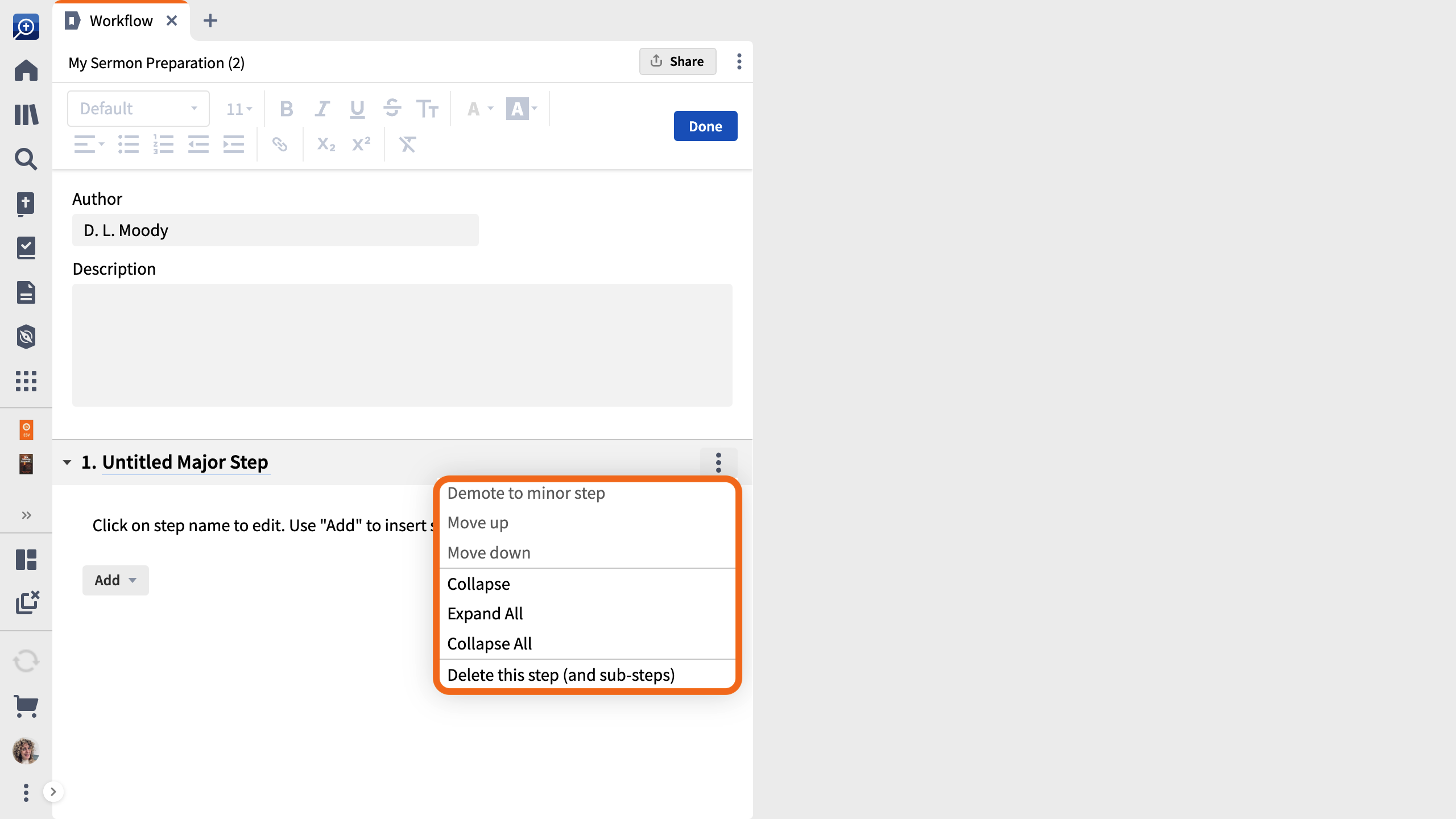Toggle numbered list
Screen dimensions: 1456x819
163,144
